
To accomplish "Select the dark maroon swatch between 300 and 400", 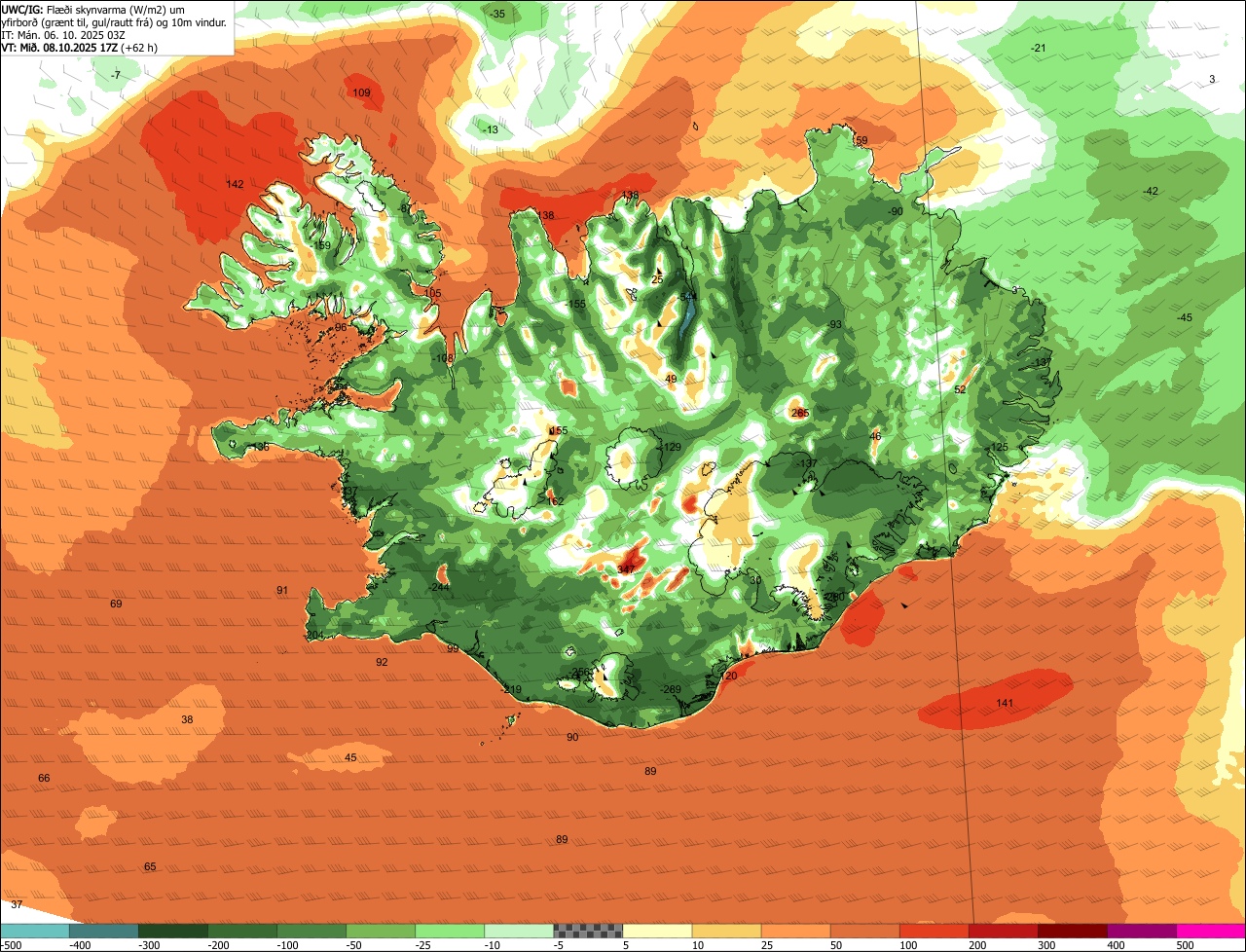I will point(1073,930).
